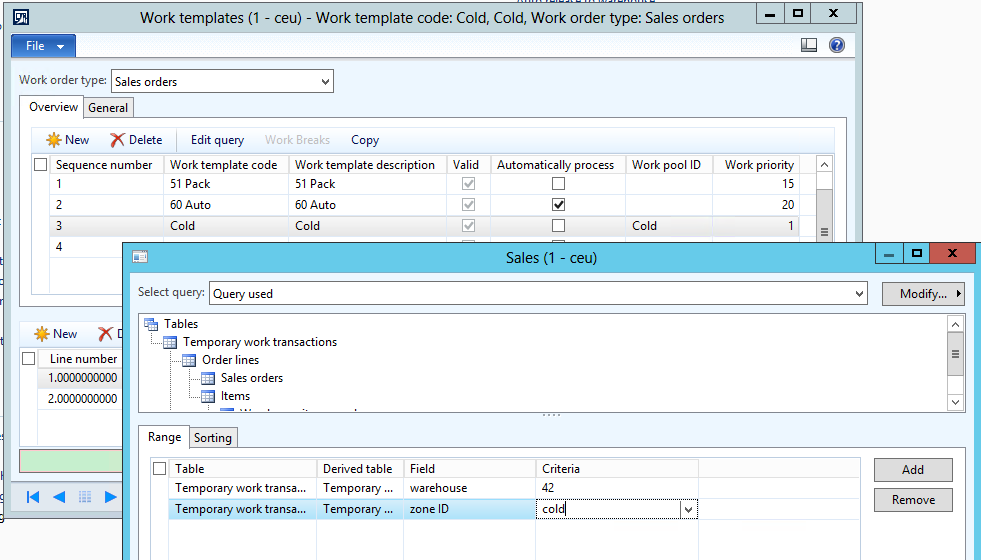Switch to the Sorting tab

[x=212, y=438]
